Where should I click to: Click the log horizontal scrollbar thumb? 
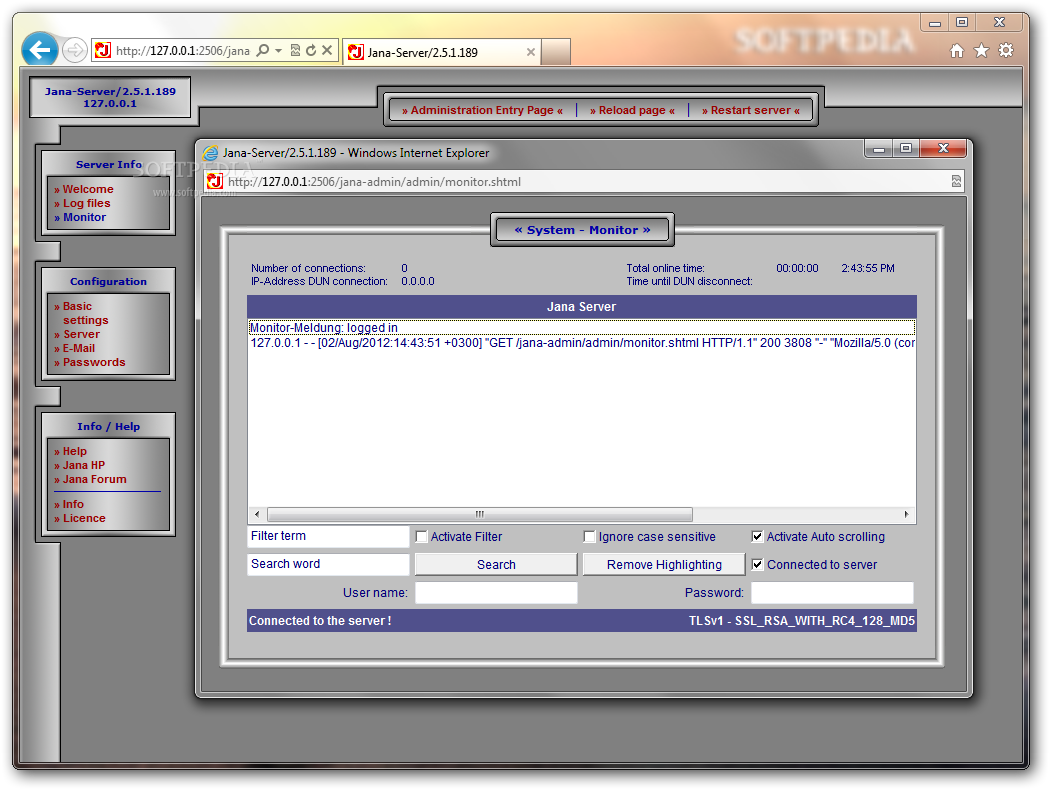click(x=479, y=515)
